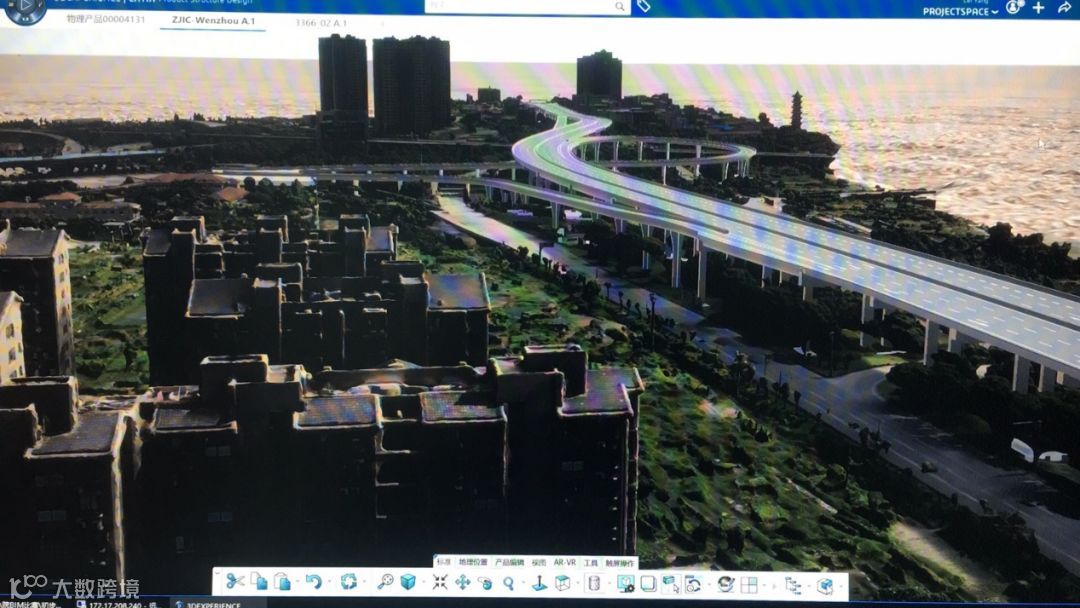Screen dimensions: 1080x608
Task: Select the Rotate view tool
Action: coord(485,583)
